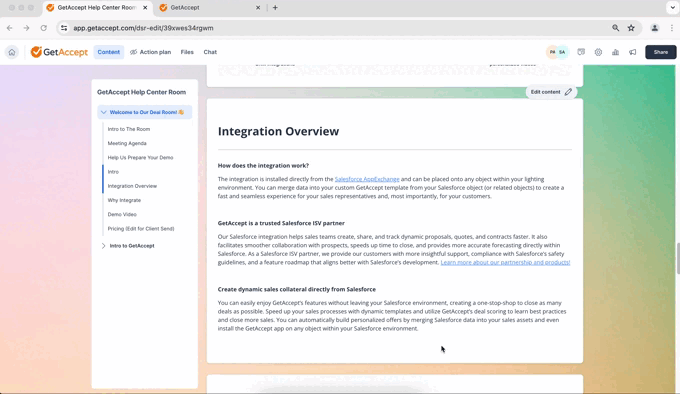Click 'GetAccept is a trusted Salesforce ISV partner'

tap(281, 223)
